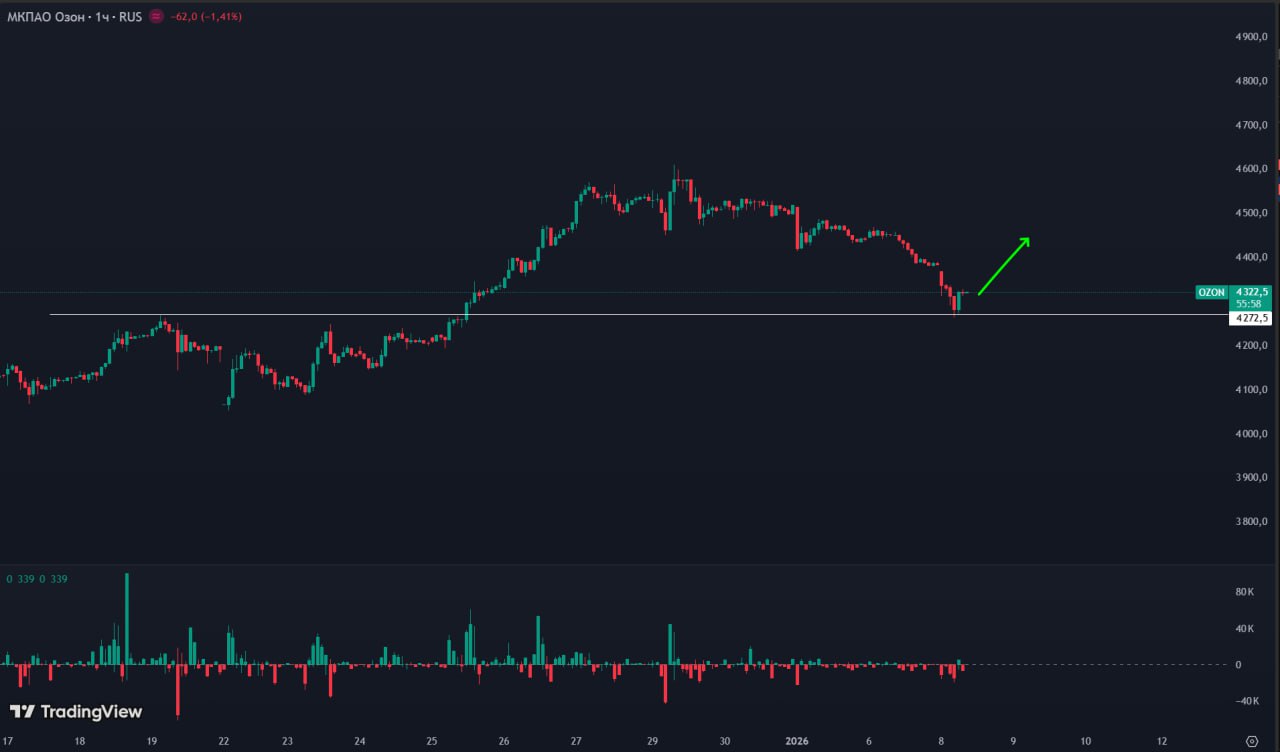Click date 12 on the time axis
1280x752 pixels.
(1162, 741)
